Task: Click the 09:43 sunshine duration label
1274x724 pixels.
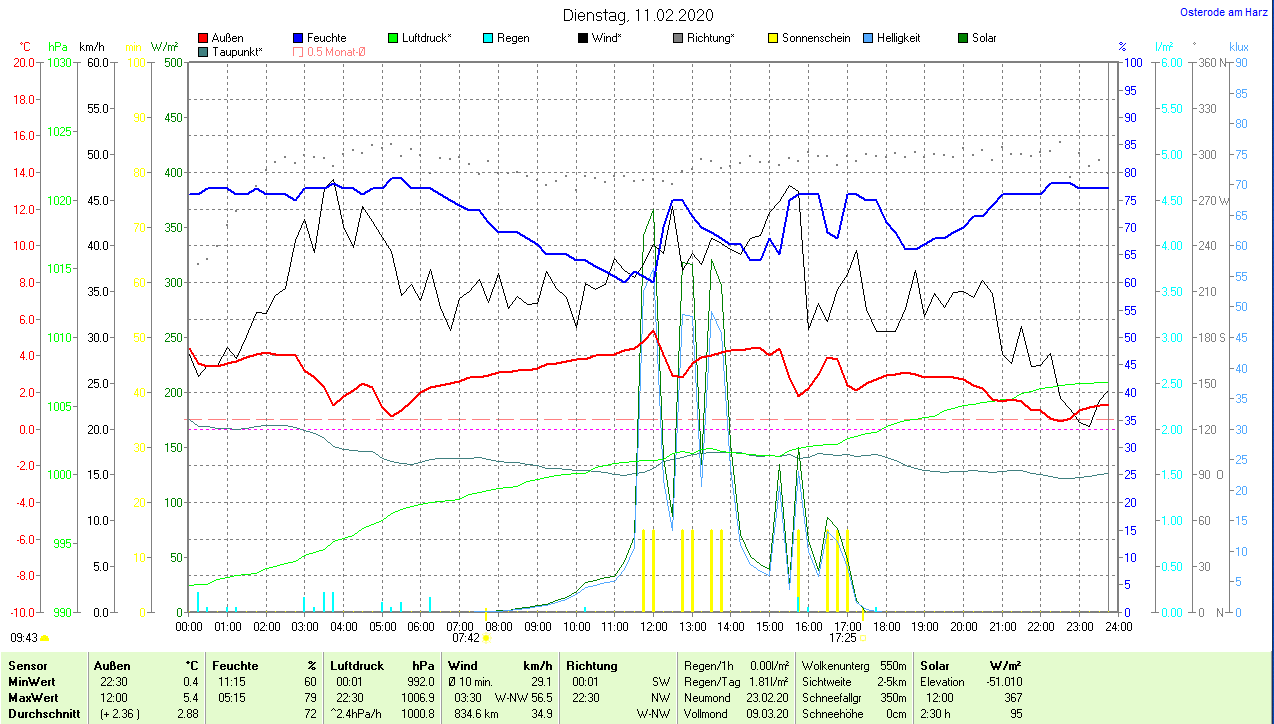Action: click(24, 637)
